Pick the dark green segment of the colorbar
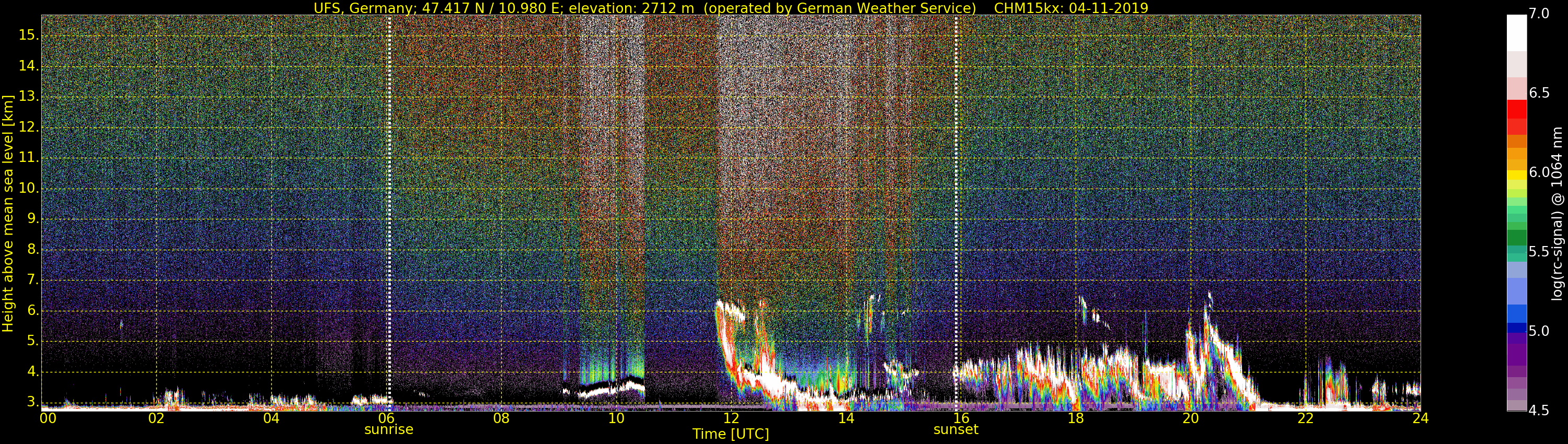1568x444 pixels. pyautogui.click(x=1516, y=237)
